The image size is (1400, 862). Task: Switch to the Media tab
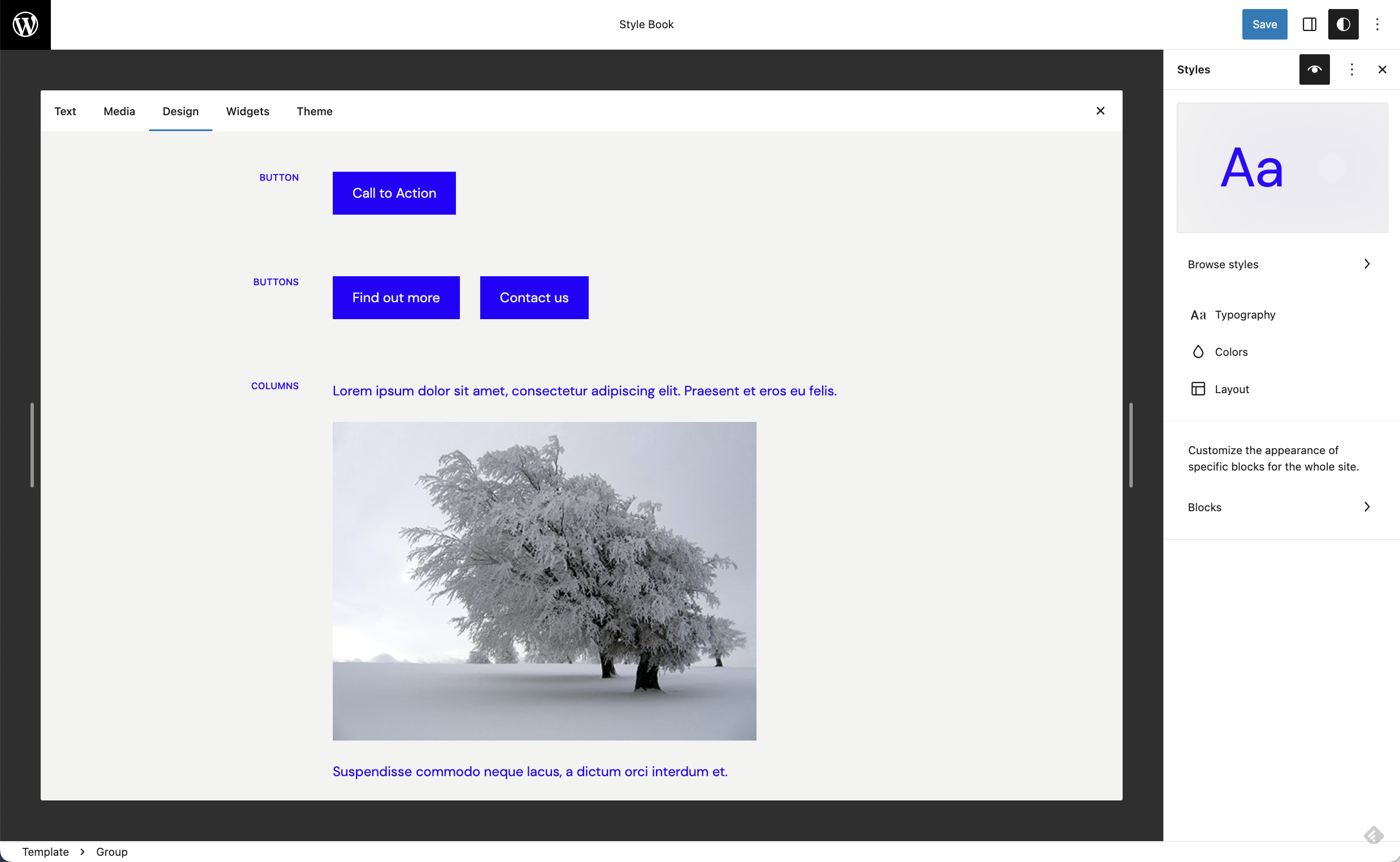(119, 111)
